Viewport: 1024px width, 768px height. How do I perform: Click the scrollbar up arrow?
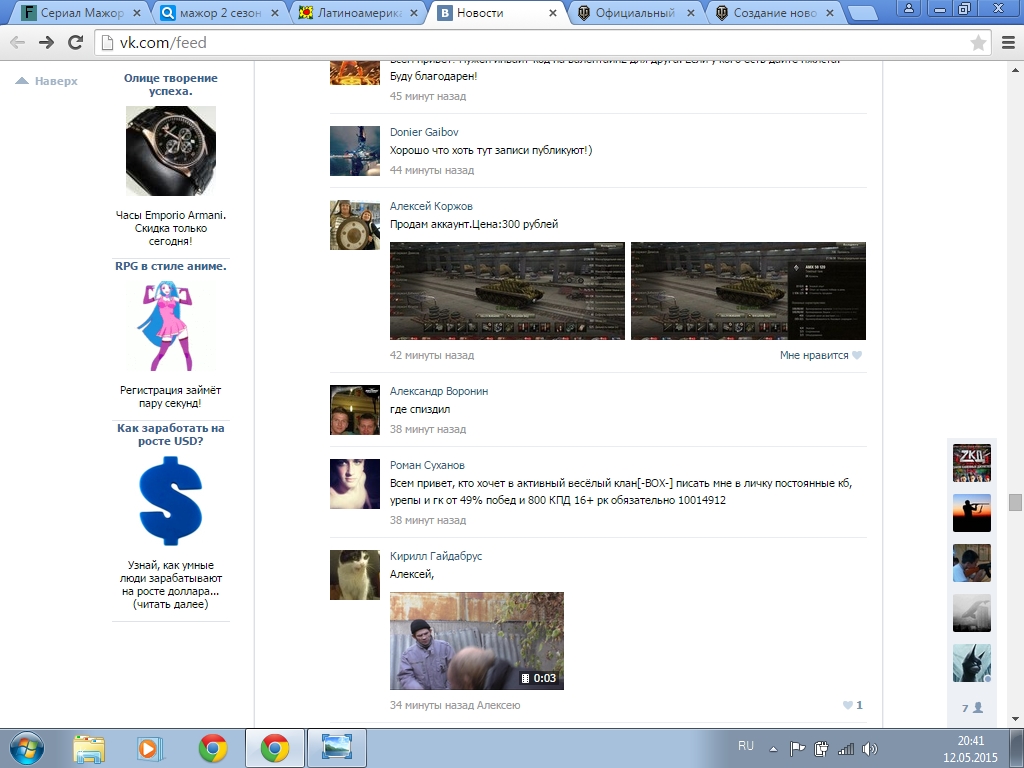[1015, 69]
